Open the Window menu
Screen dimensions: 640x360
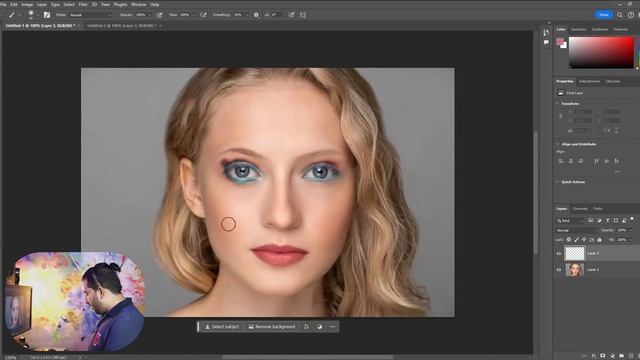click(138, 4)
